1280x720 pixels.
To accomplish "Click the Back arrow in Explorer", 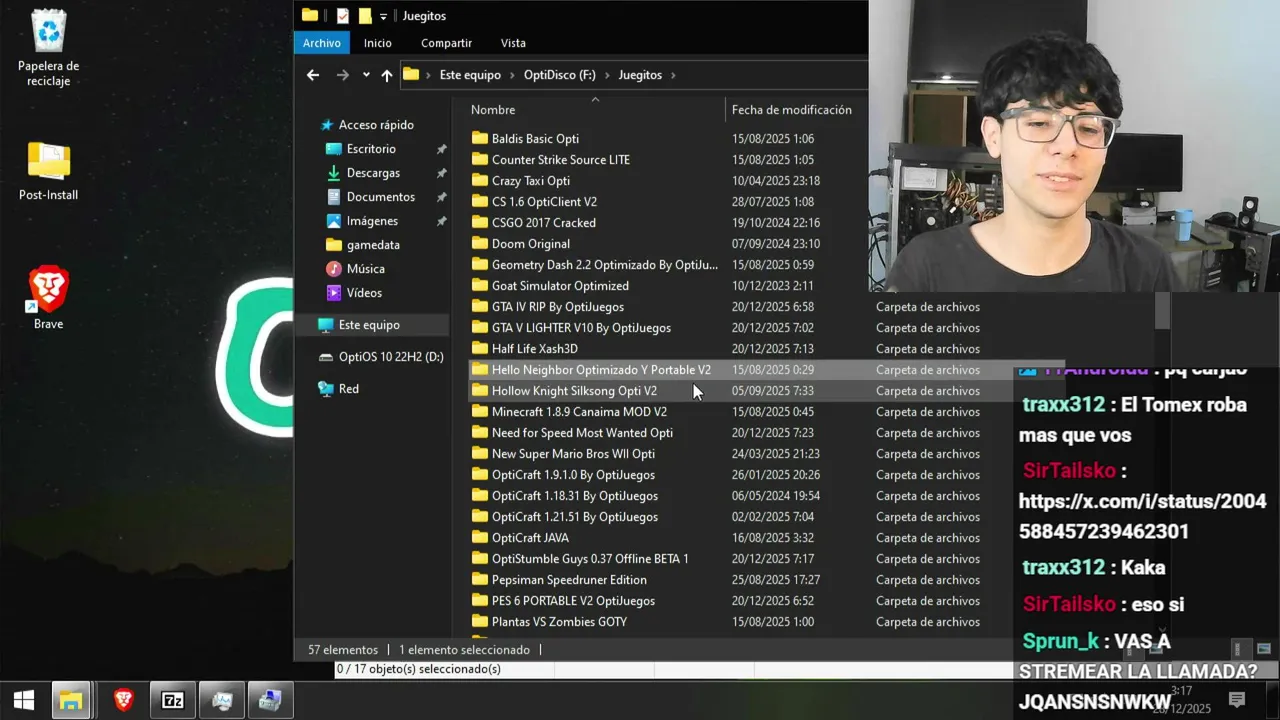I will [x=313, y=75].
